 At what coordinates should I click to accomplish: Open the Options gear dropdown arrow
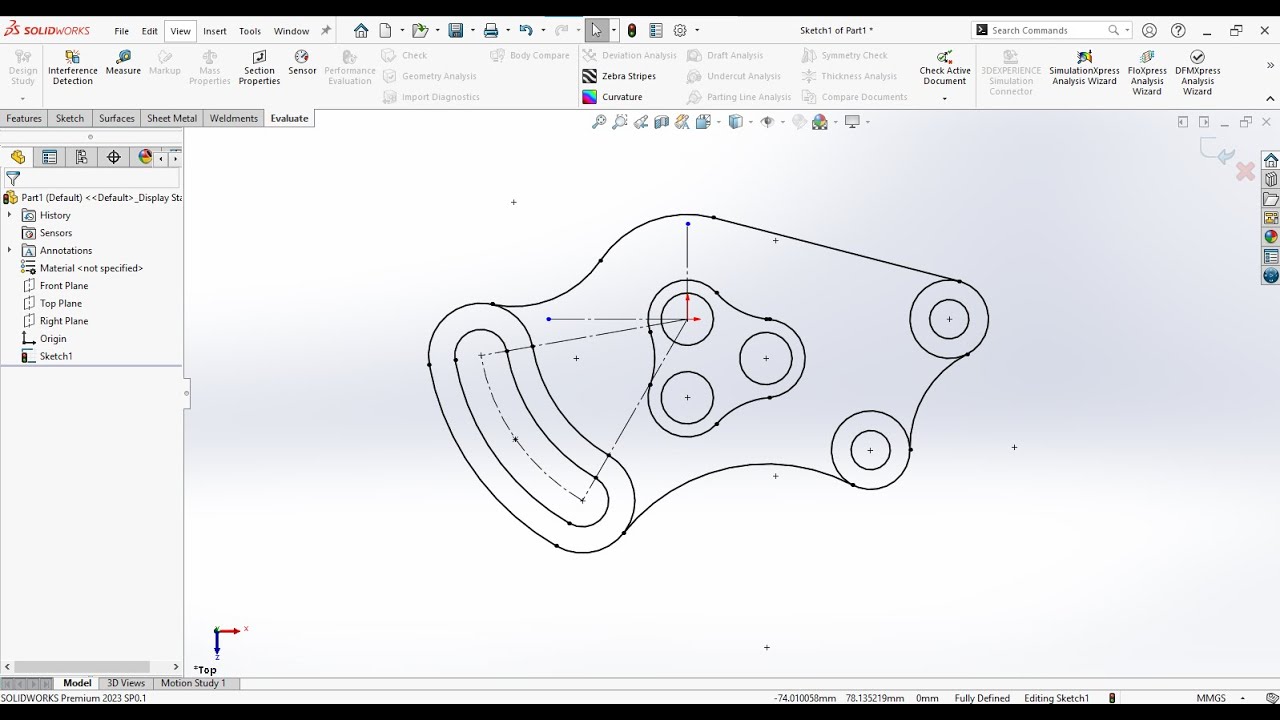(697, 30)
